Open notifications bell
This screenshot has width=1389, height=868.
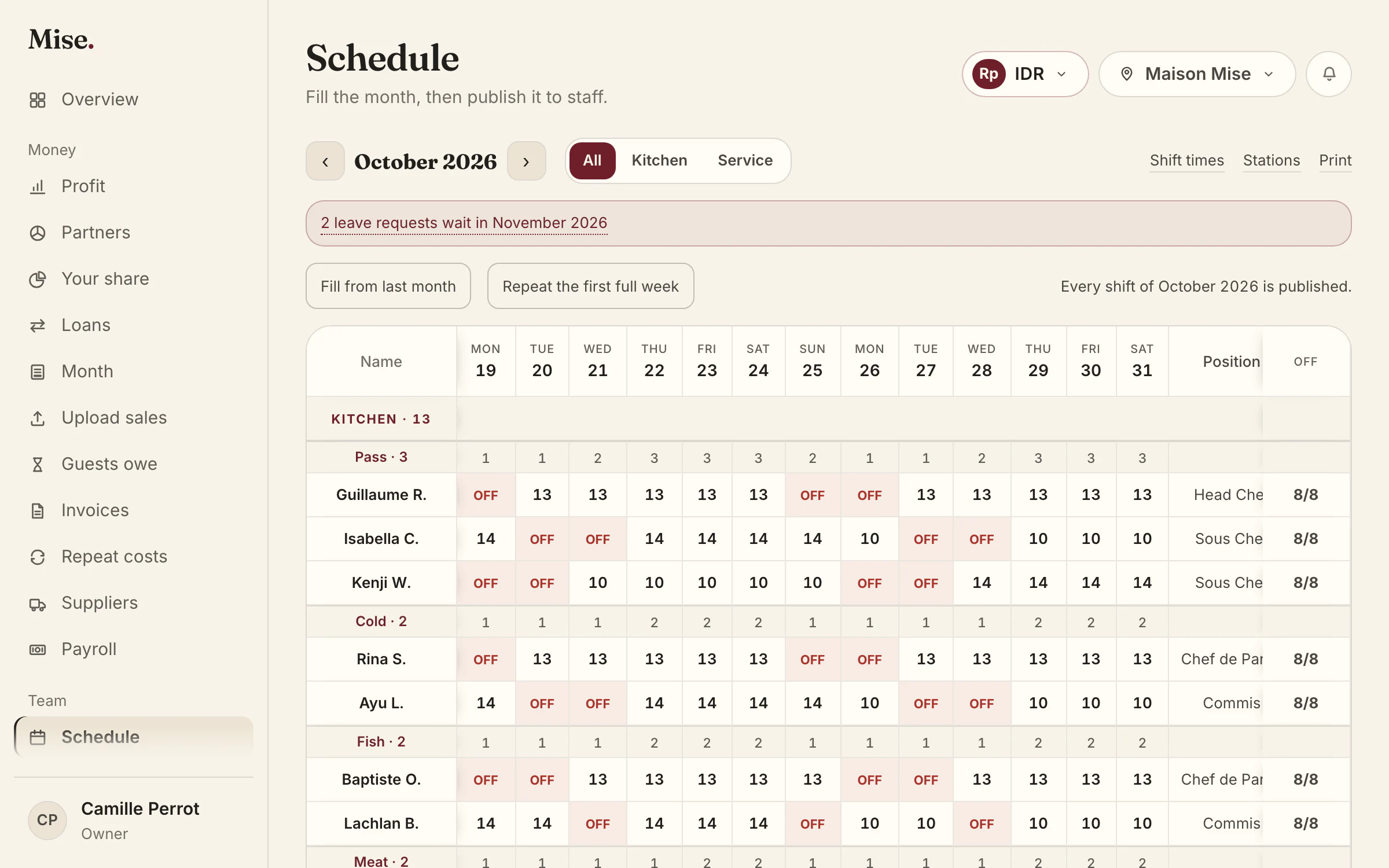pyautogui.click(x=1329, y=74)
